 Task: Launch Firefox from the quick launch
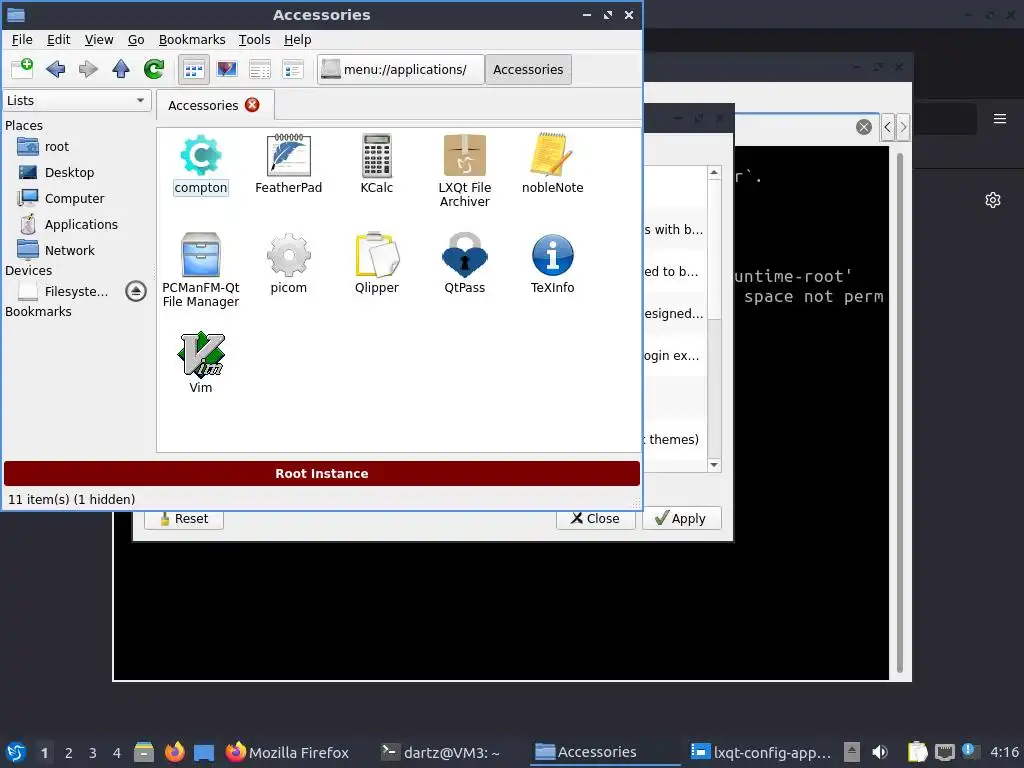174,752
